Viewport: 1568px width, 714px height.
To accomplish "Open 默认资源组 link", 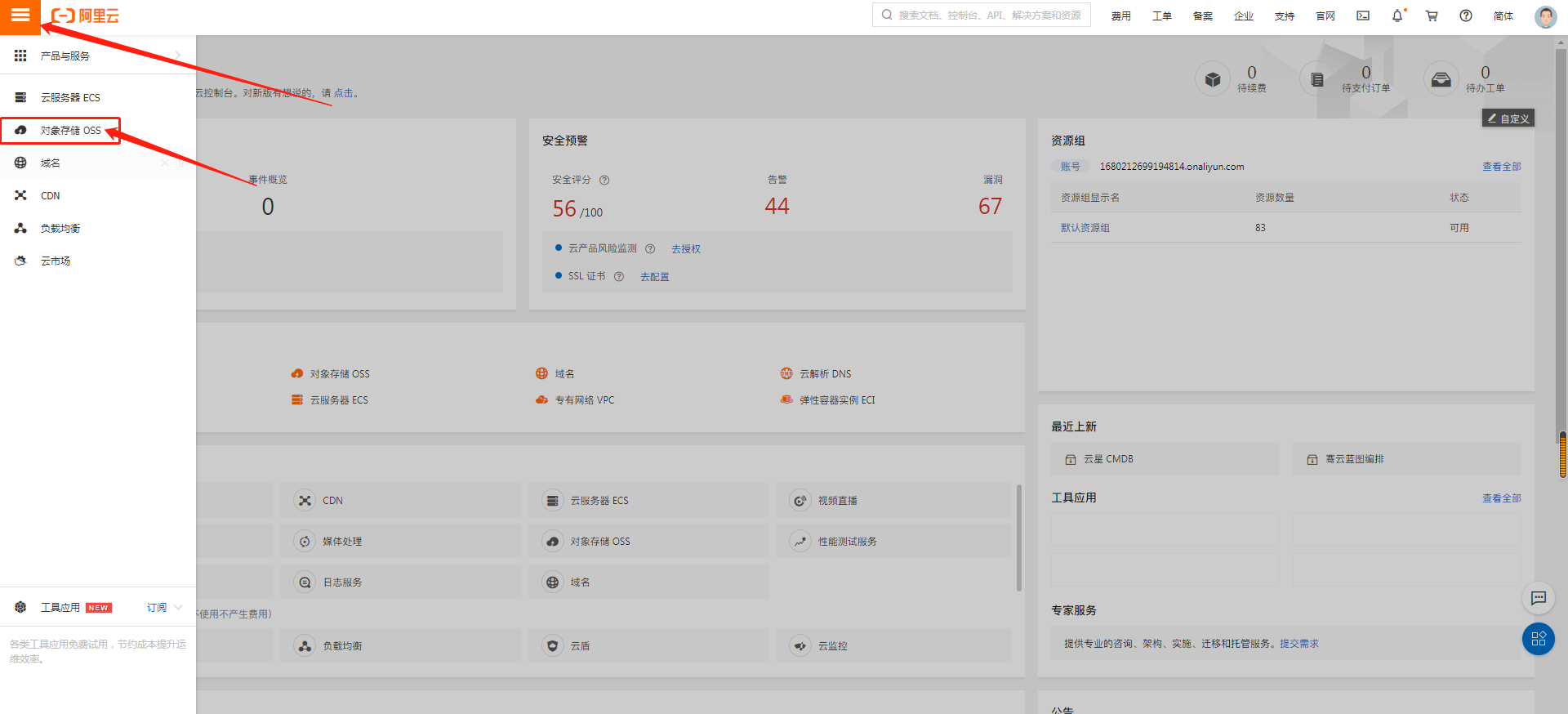I will pos(1085,228).
